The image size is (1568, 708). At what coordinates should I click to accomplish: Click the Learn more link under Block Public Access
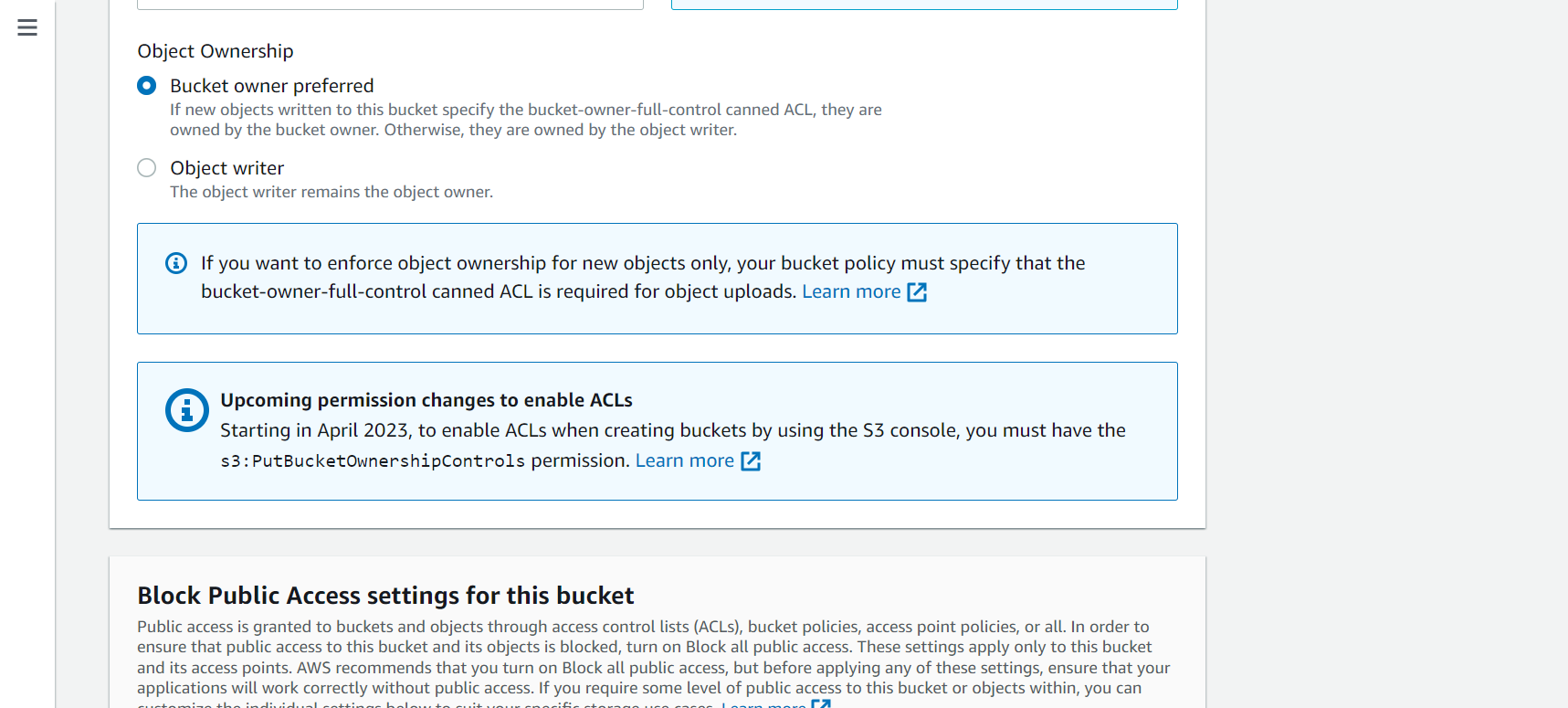pyautogui.click(x=763, y=704)
